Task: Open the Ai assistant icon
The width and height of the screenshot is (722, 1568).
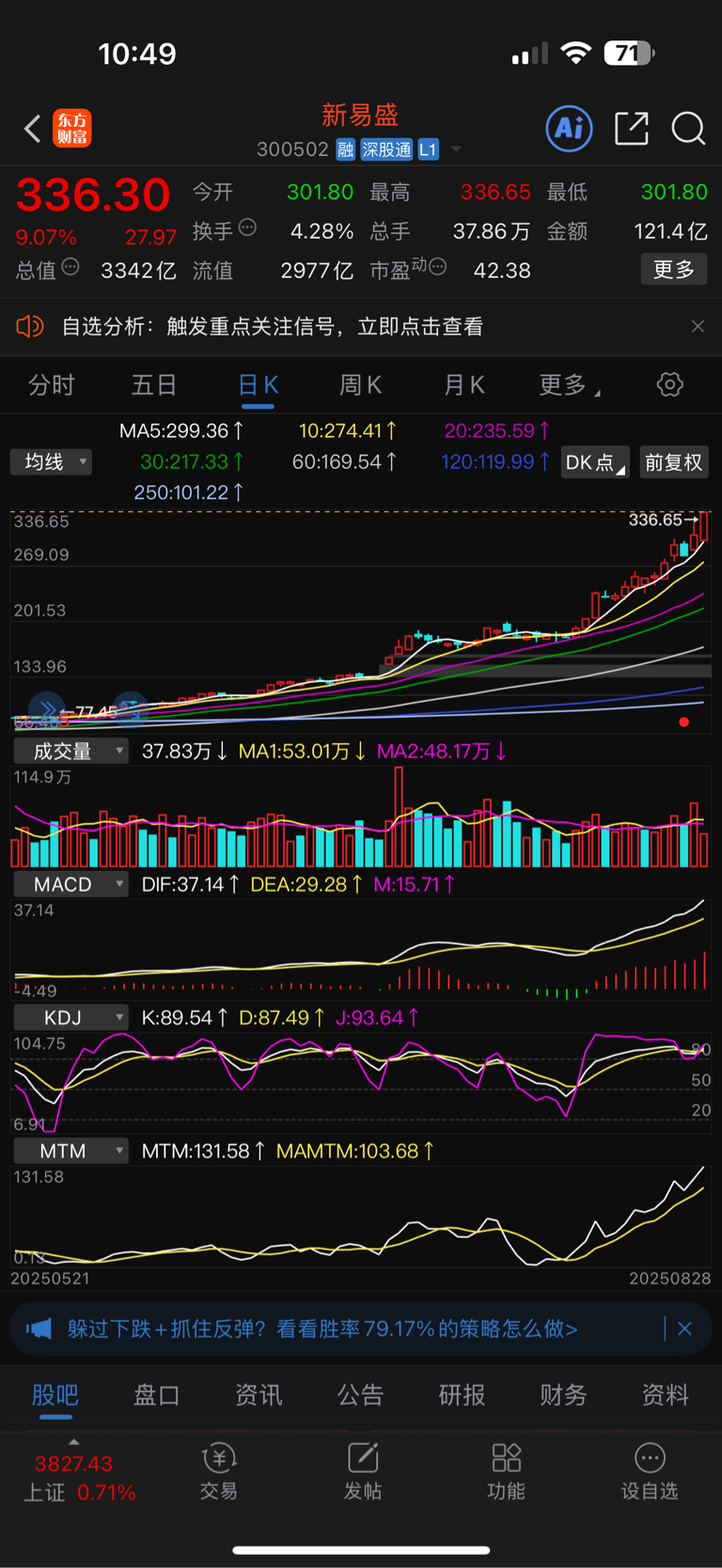Action: pos(570,128)
